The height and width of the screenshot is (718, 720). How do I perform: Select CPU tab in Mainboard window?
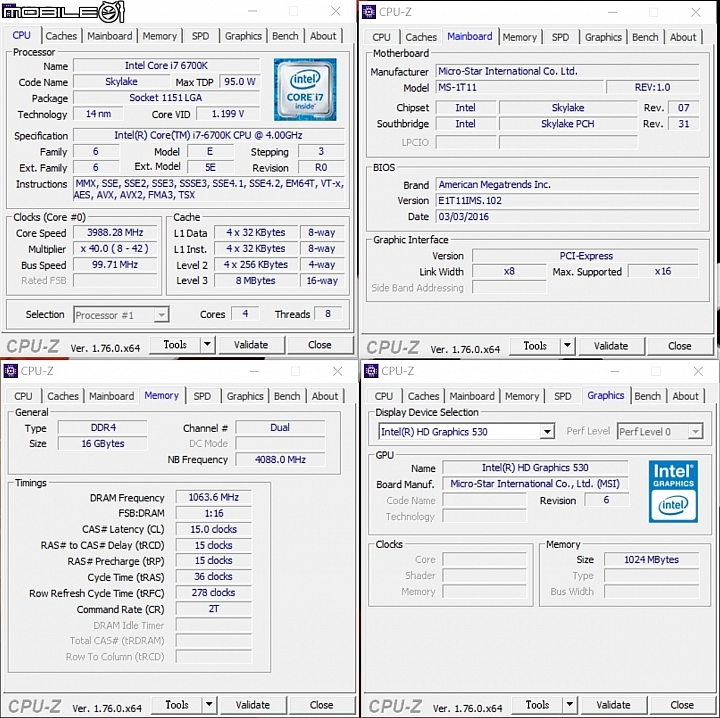(381, 37)
